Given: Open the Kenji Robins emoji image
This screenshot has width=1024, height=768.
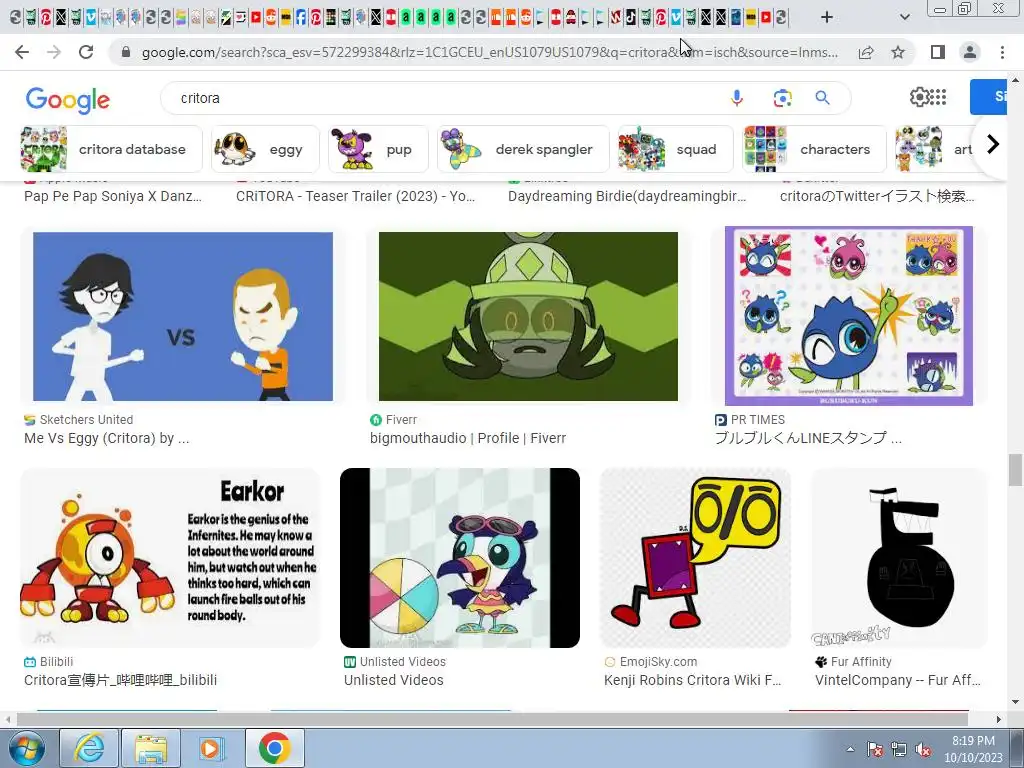Looking at the screenshot, I should tap(696, 558).
